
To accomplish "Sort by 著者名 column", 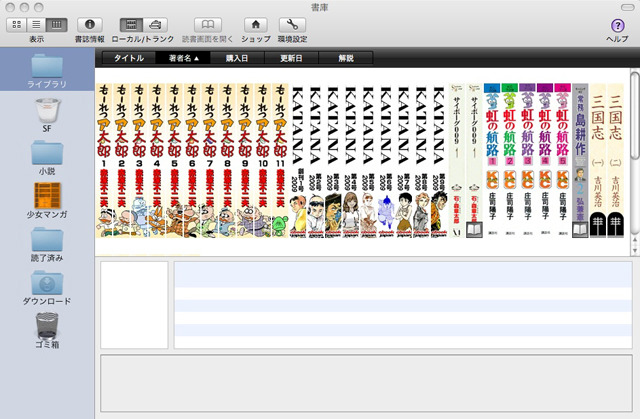I will [183, 58].
